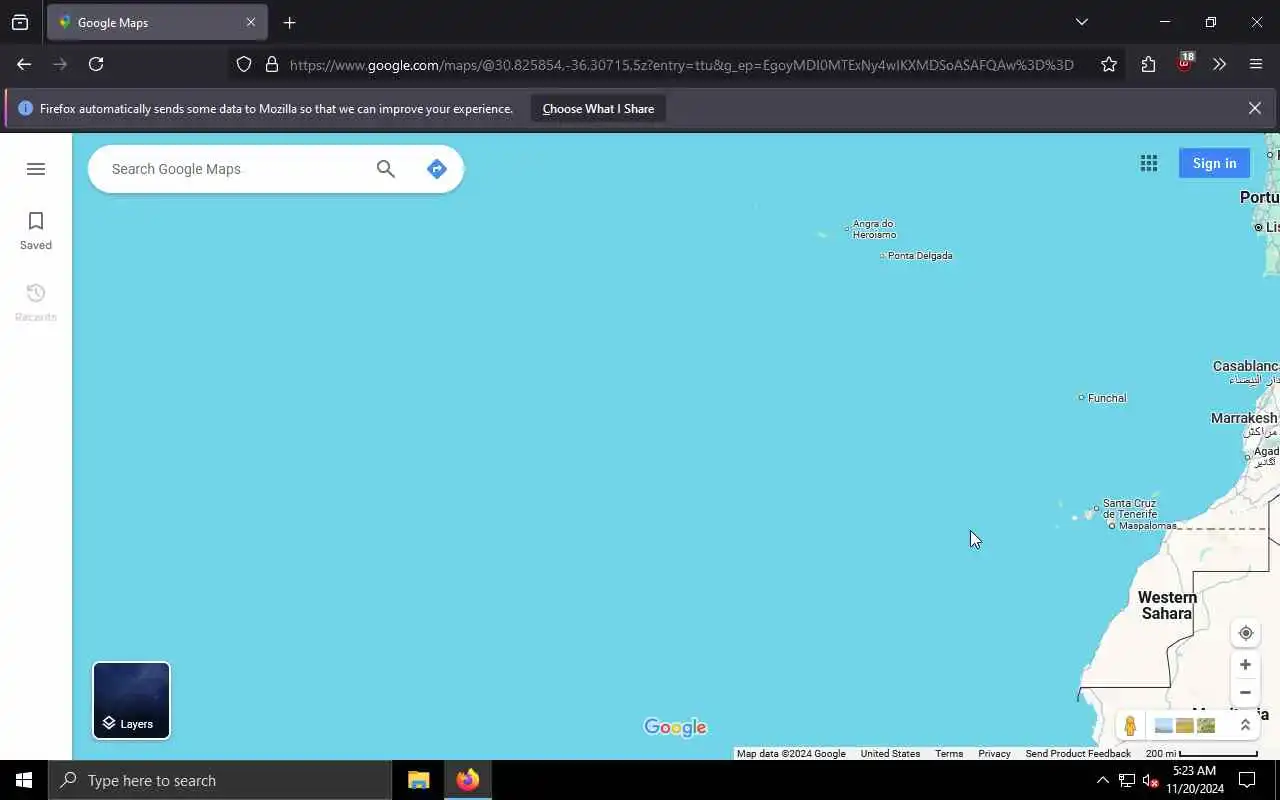Open a new browser tab

click(289, 22)
